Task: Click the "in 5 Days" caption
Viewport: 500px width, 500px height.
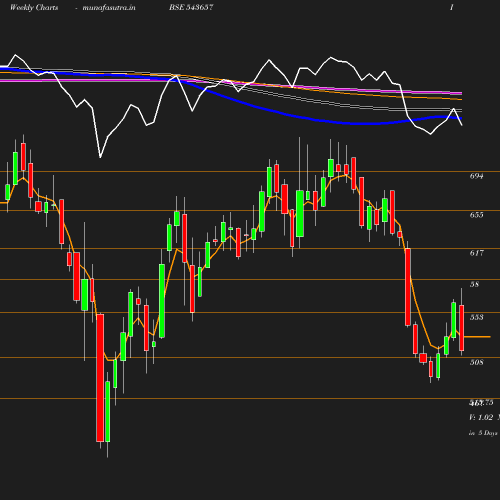Action: click(483, 433)
